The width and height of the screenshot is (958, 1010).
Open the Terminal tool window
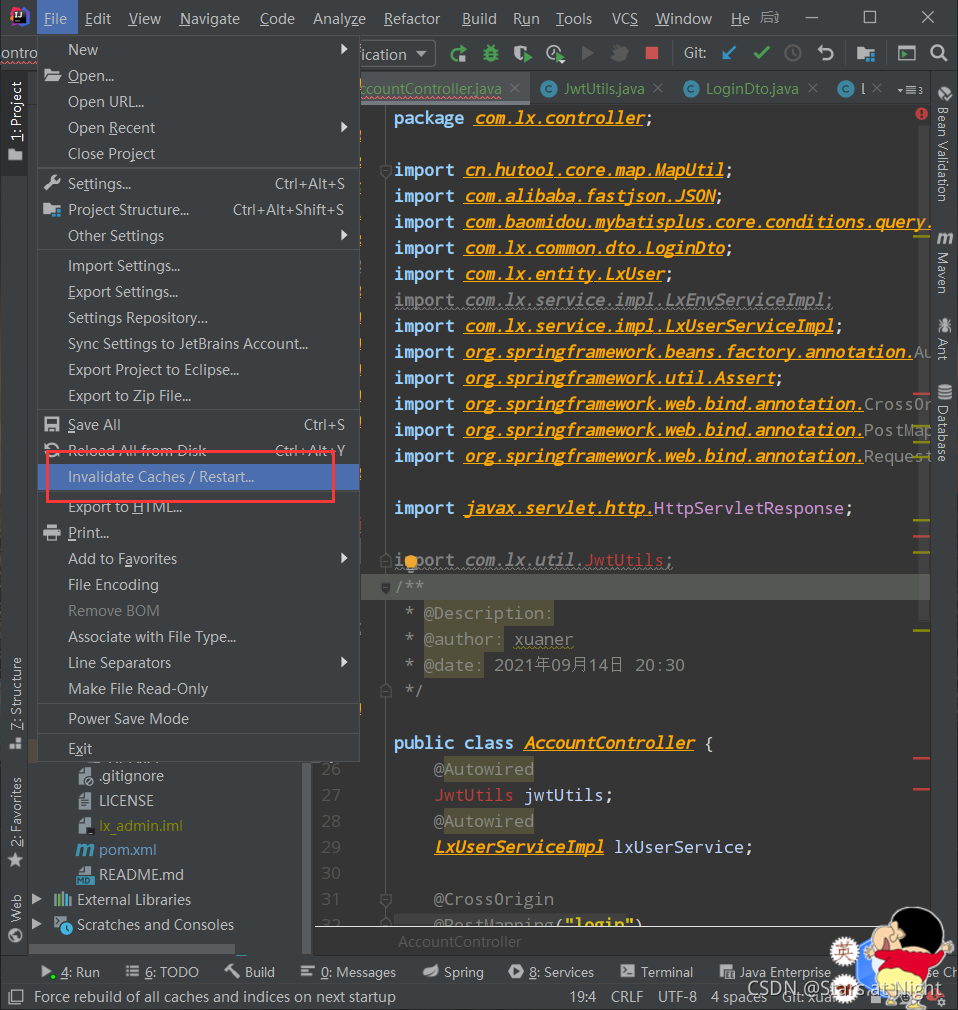point(656,971)
